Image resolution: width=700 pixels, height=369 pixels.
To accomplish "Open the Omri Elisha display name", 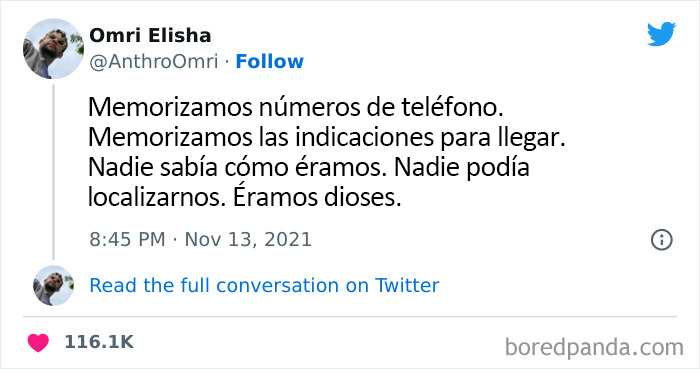I will pyautogui.click(x=150, y=36).
